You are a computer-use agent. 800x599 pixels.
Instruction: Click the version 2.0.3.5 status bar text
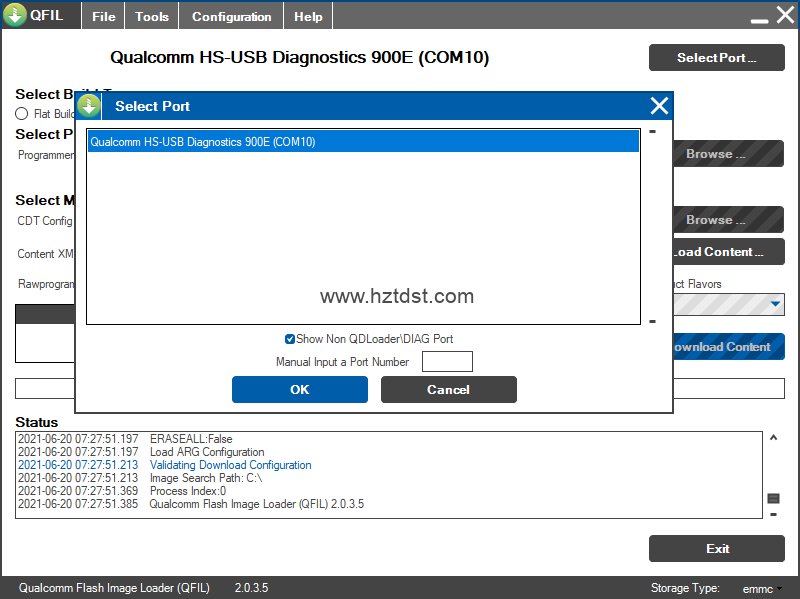251,588
